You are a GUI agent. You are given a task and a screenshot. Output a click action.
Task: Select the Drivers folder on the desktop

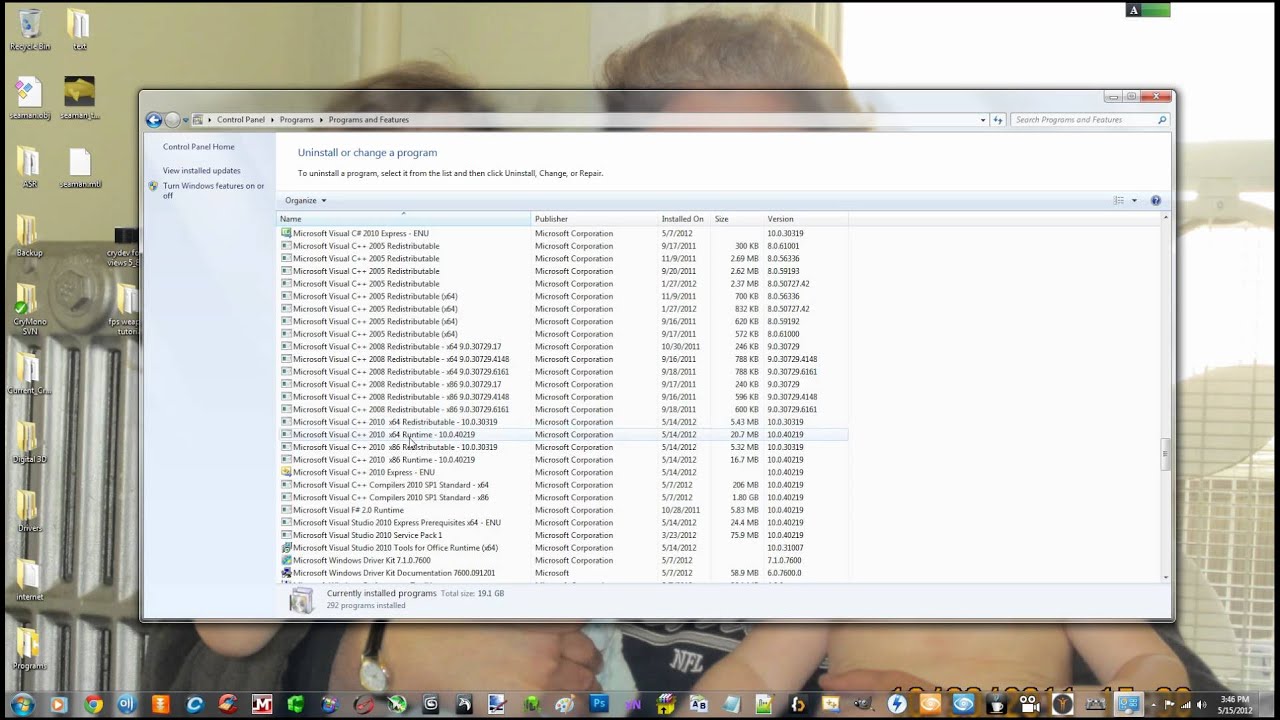pos(29,511)
